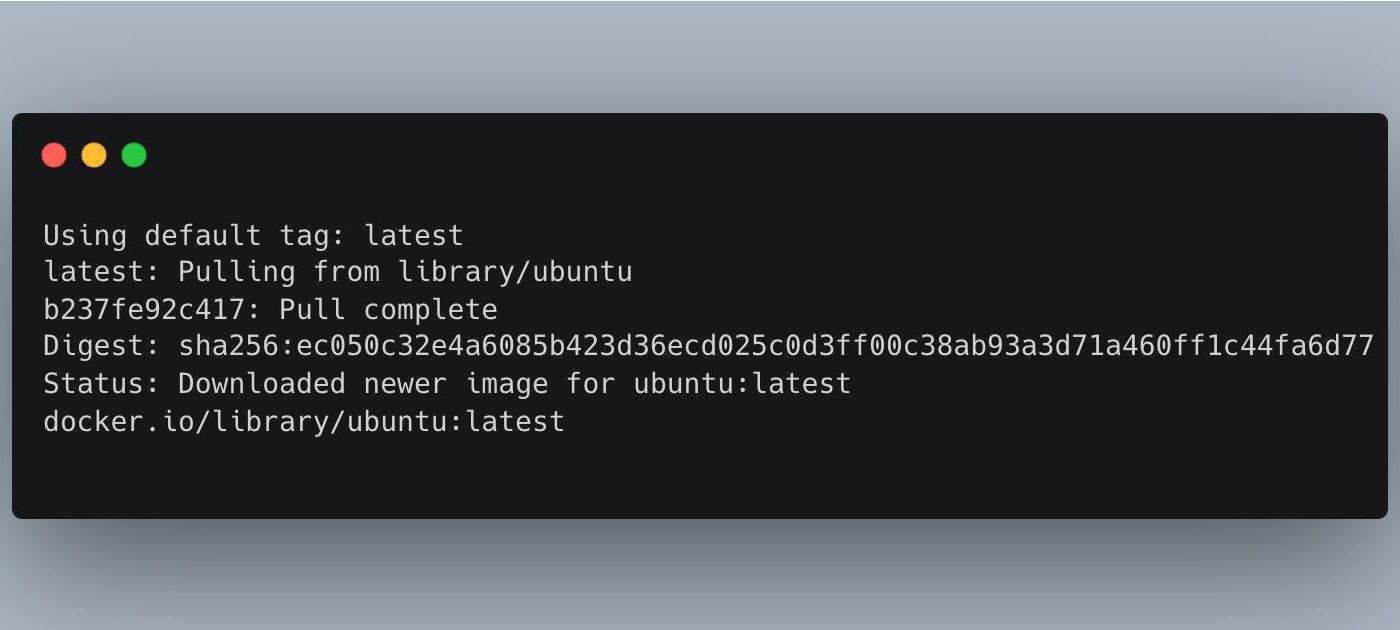Click the empty terminal area below the output
This screenshot has width=1400, height=630.
coord(700,475)
